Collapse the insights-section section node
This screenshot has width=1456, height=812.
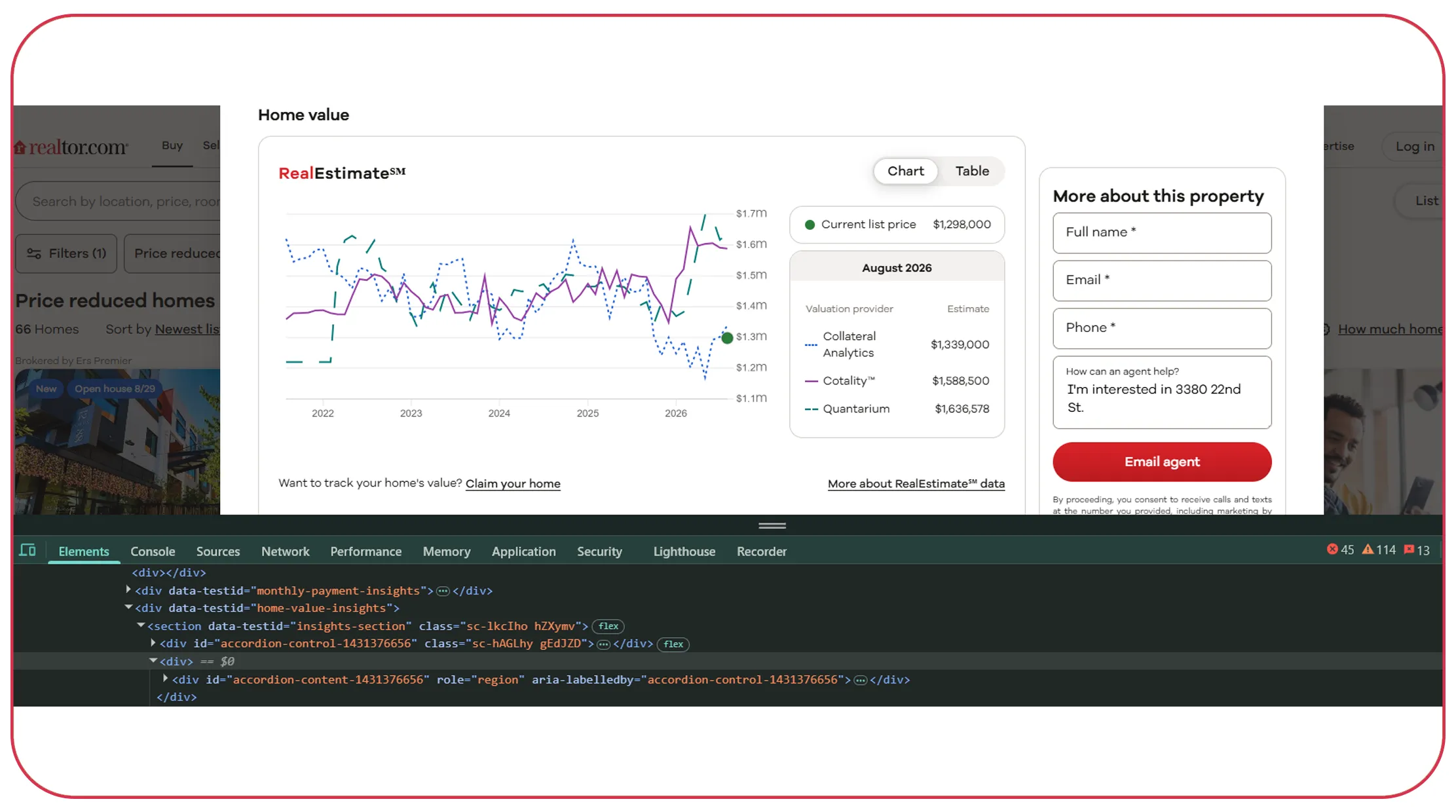141,625
